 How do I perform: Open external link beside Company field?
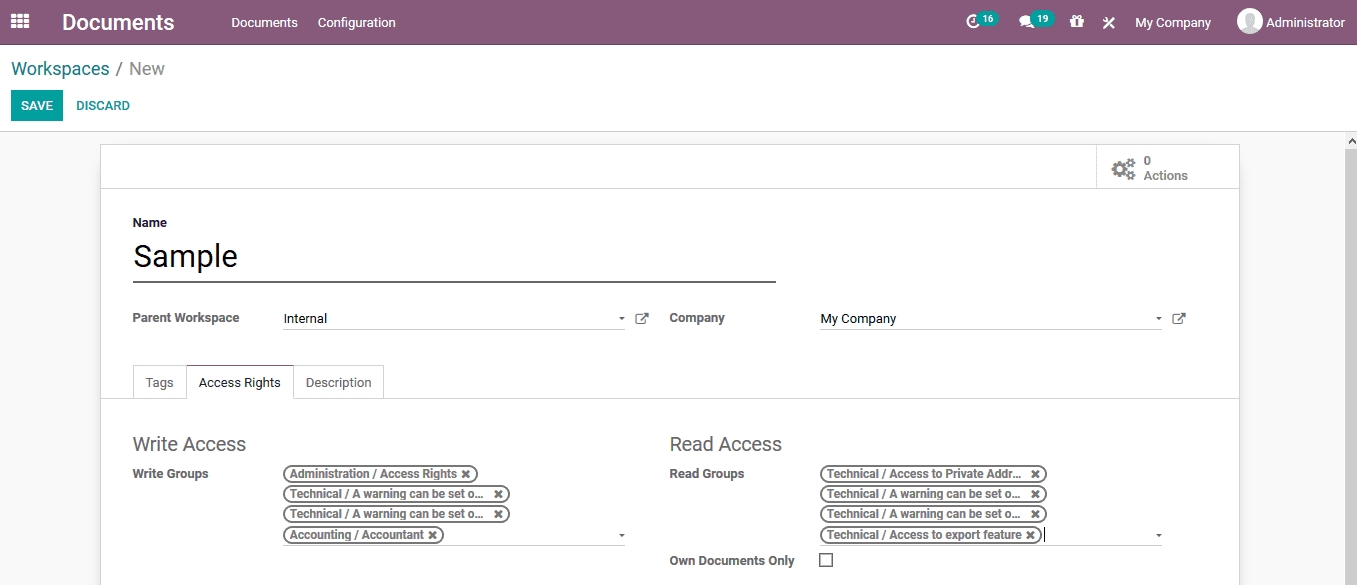point(1179,319)
